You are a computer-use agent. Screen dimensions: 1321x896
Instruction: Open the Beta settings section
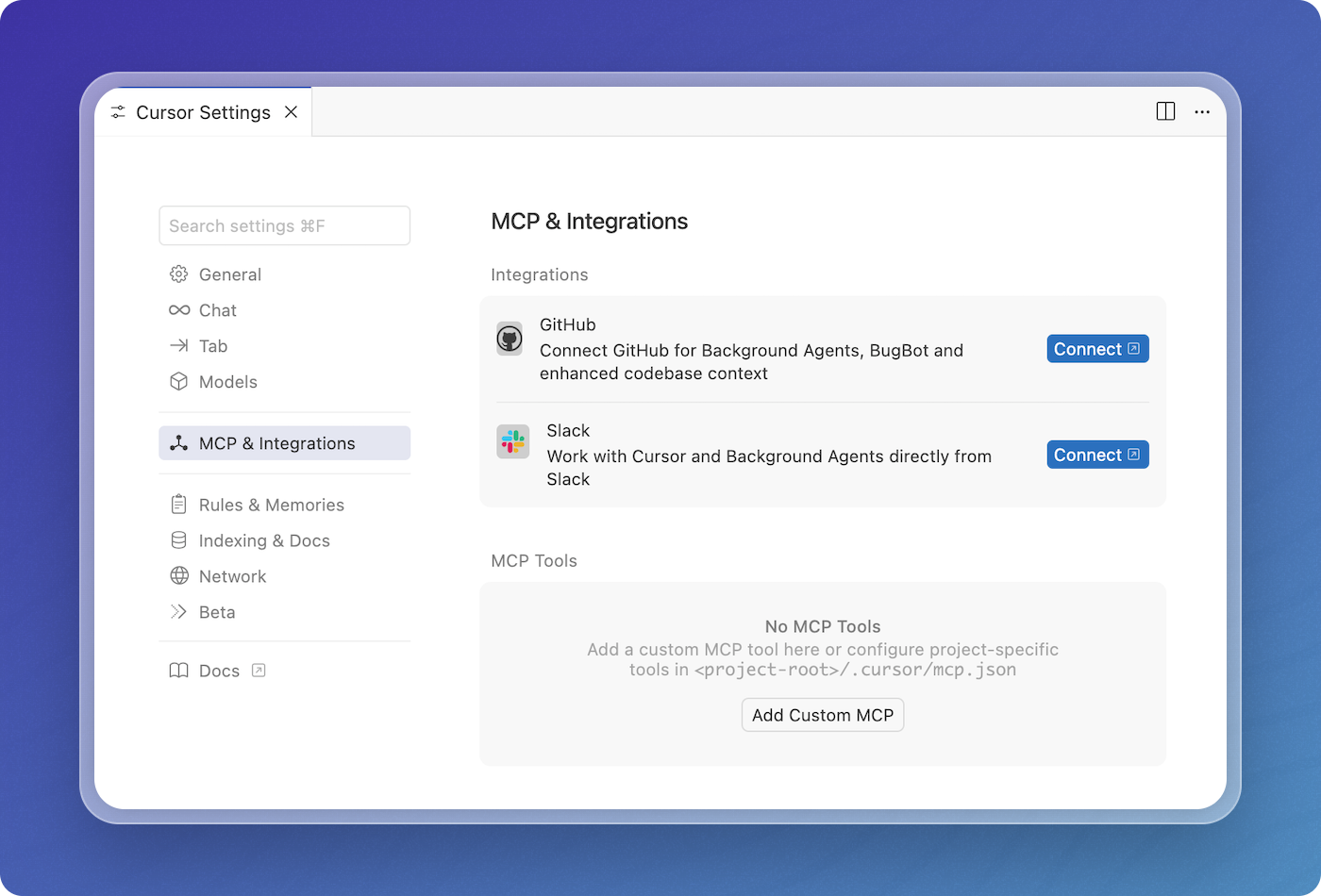[x=217, y=612]
